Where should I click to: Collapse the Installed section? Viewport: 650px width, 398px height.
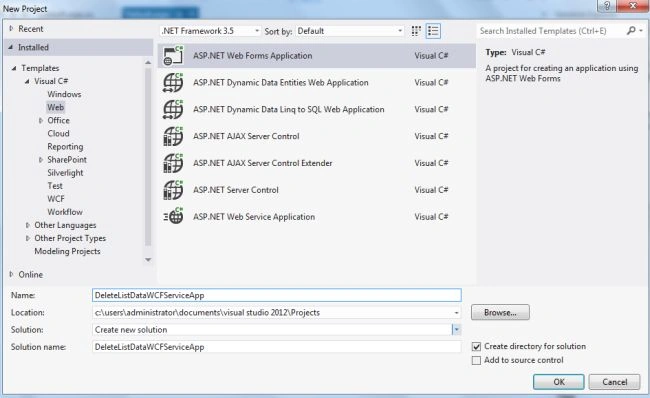[11, 47]
